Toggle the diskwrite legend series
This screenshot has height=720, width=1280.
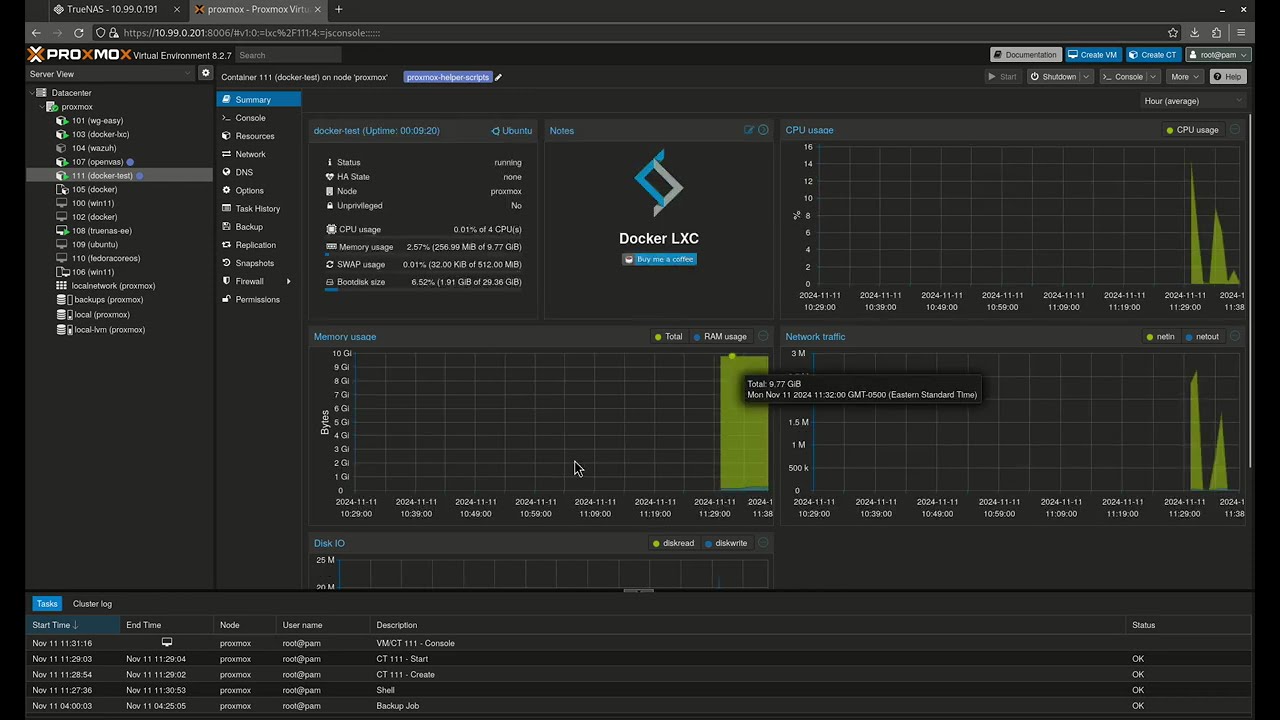[x=726, y=543]
